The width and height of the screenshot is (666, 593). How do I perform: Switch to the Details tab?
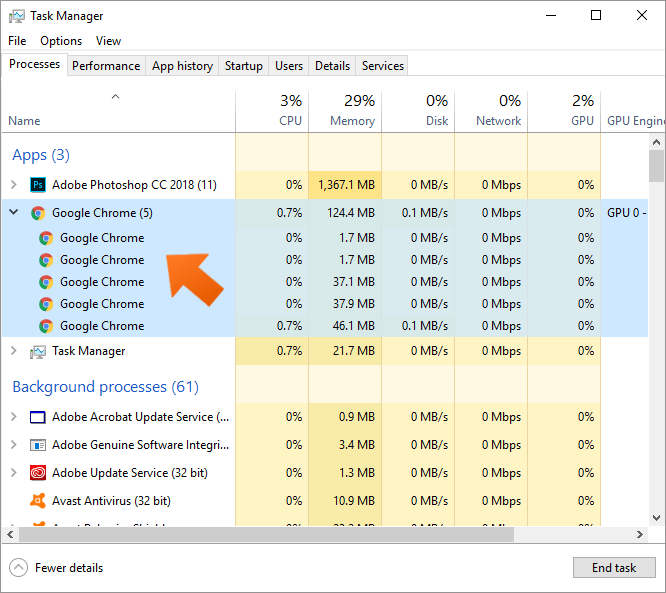coord(332,66)
